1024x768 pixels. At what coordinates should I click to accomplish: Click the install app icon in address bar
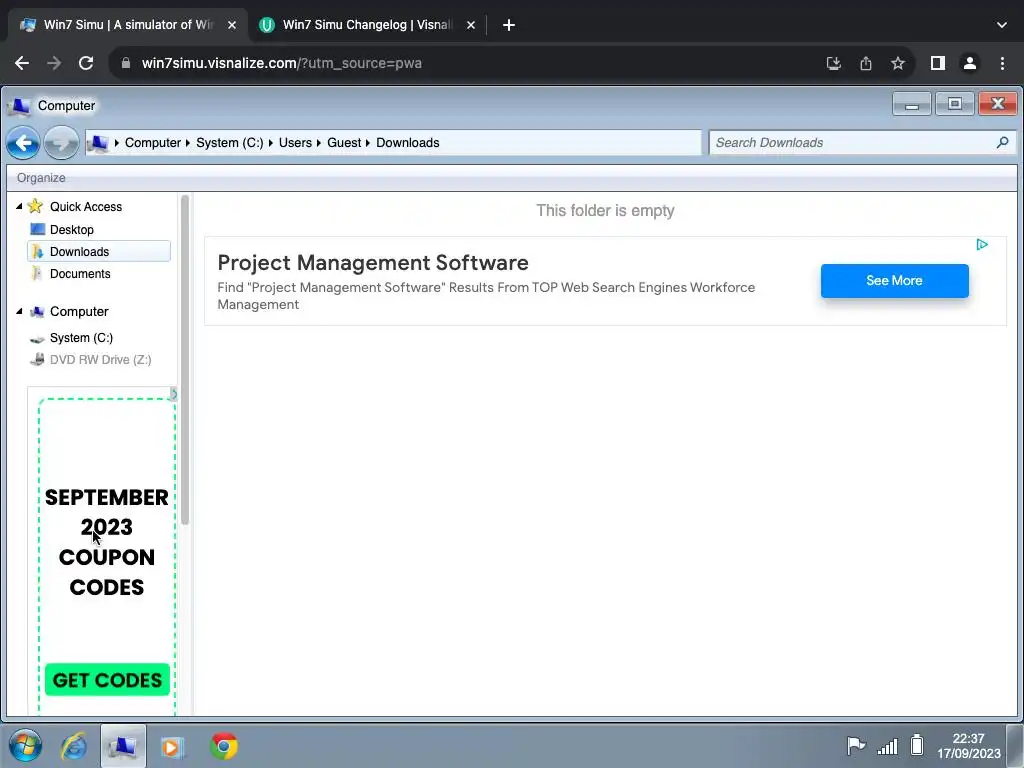click(x=833, y=63)
